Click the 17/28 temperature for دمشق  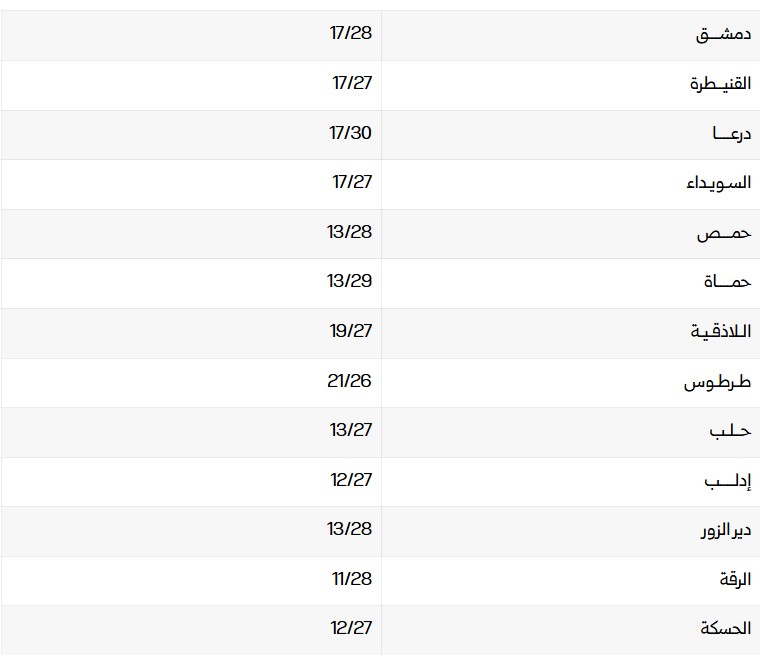pyautogui.click(x=350, y=33)
